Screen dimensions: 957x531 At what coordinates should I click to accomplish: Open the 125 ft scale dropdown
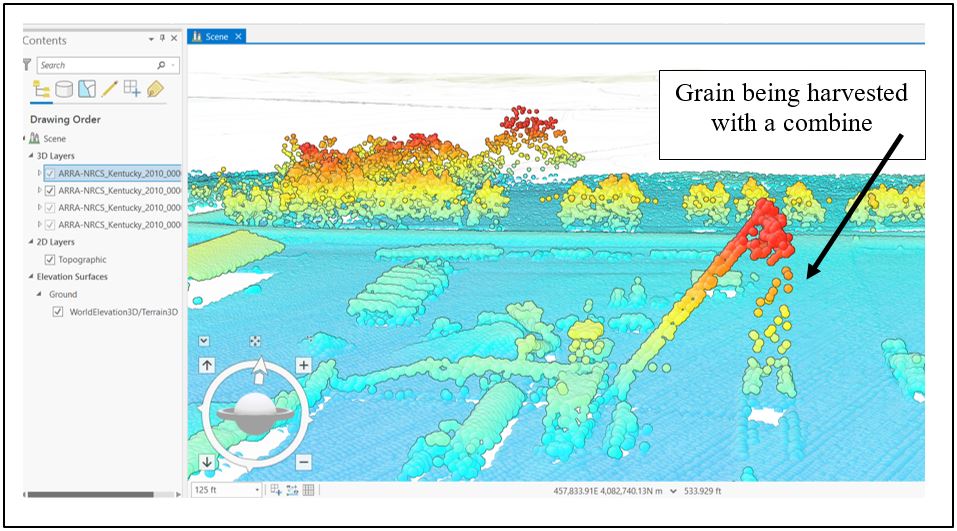[x=257, y=490]
